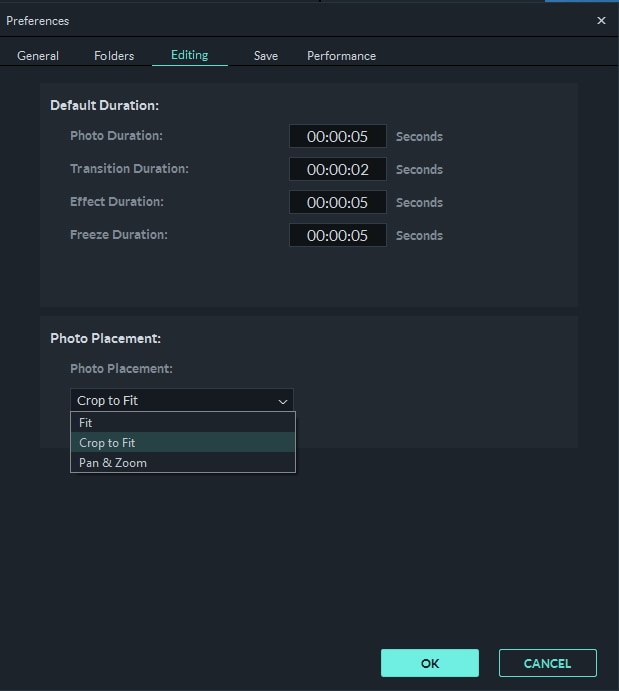619x691 pixels.
Task: Open the Folders tab
Action: 114,56
